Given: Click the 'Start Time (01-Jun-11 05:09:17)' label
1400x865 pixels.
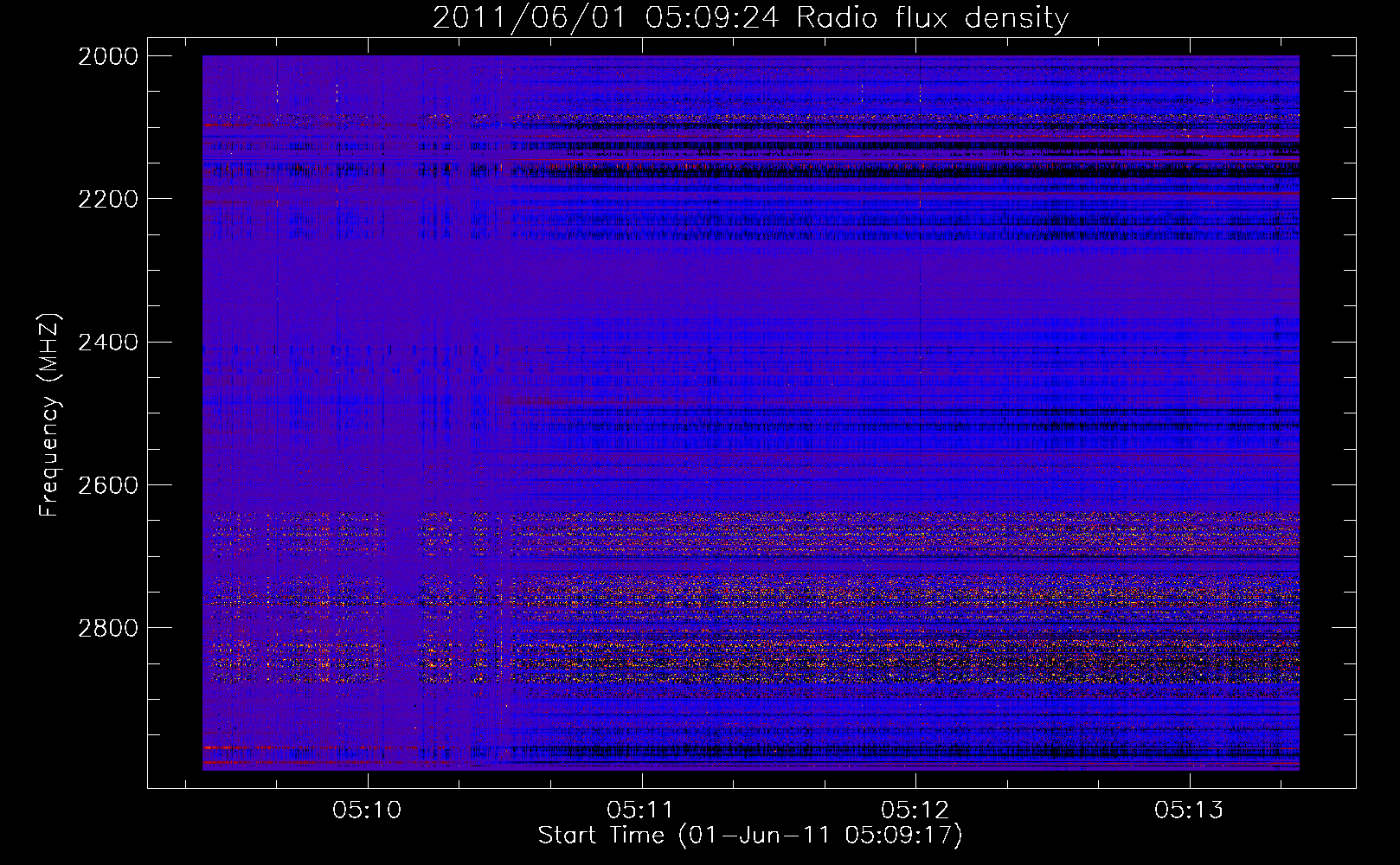Looking at the screenshot, I should coord(750,836).
